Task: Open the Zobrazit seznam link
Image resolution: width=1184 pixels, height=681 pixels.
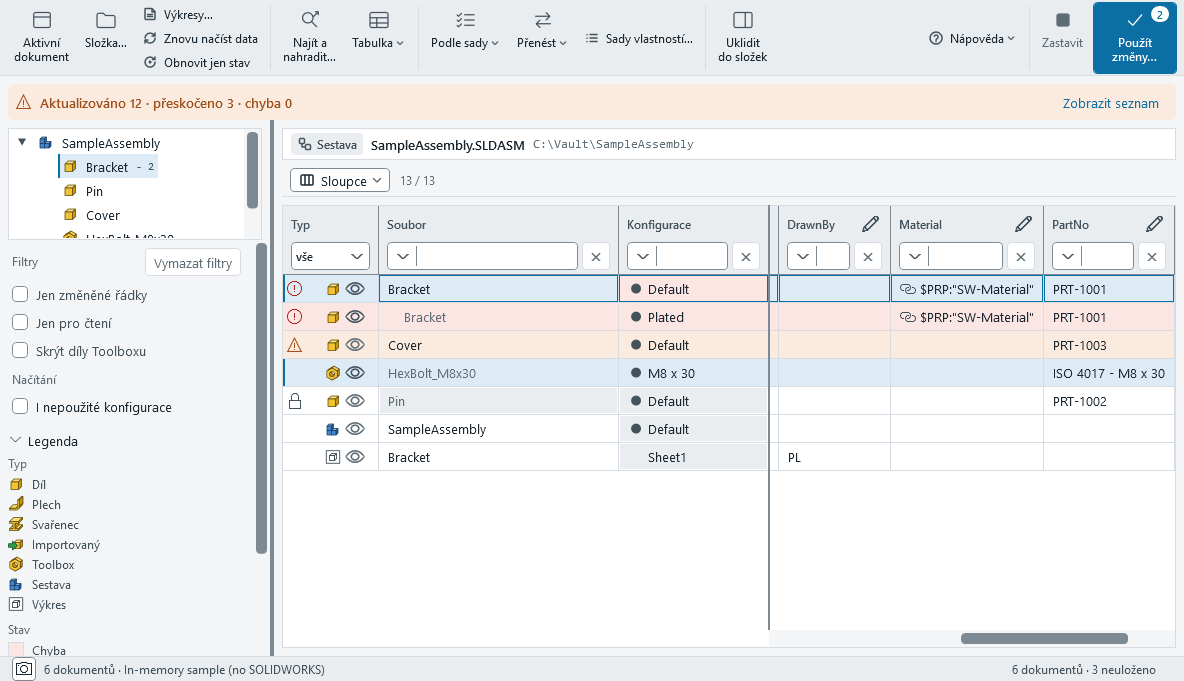Action: [1111, 103]
